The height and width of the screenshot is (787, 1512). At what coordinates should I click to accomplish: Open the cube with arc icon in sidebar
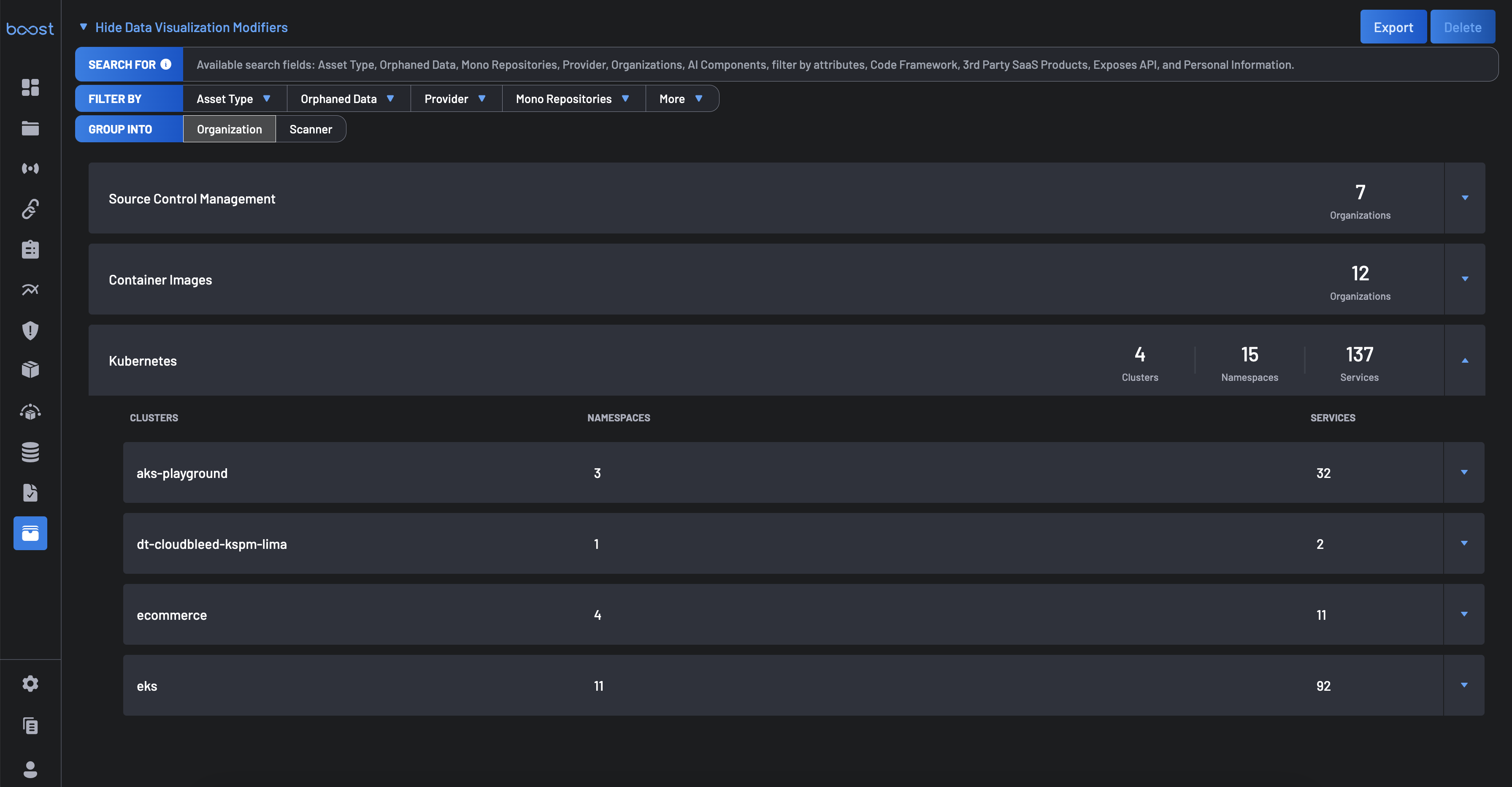click(30, 412)
